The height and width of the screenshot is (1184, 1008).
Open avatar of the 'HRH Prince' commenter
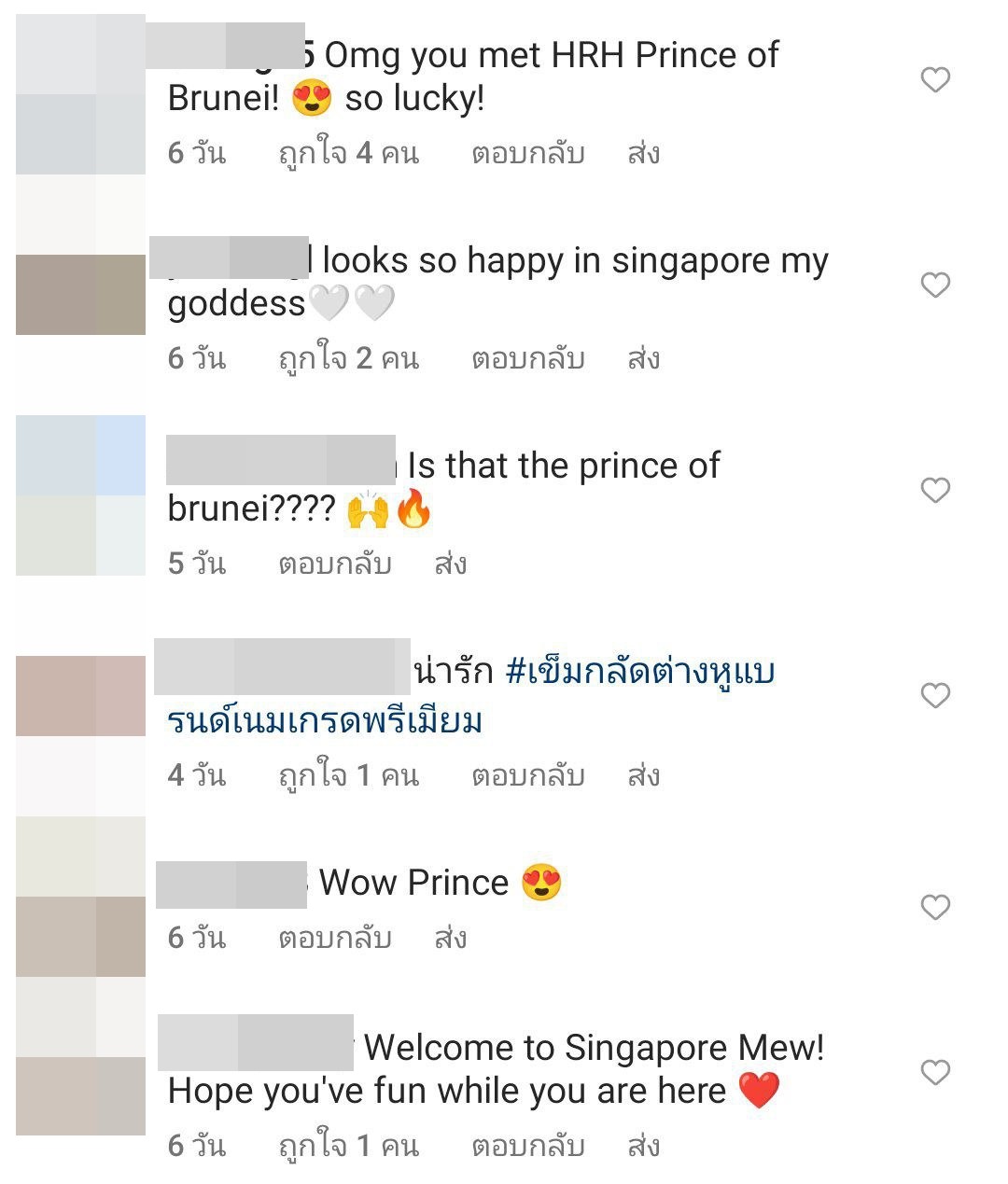tap(81, 94)
